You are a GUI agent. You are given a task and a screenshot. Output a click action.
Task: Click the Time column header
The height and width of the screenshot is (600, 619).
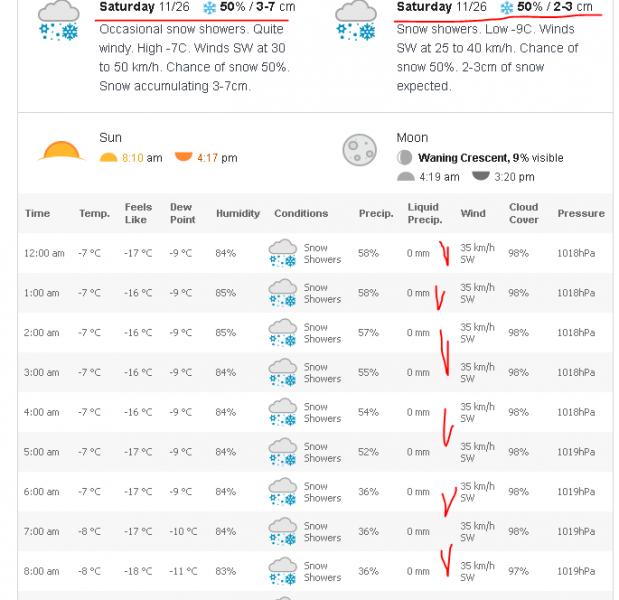point(37,213)
